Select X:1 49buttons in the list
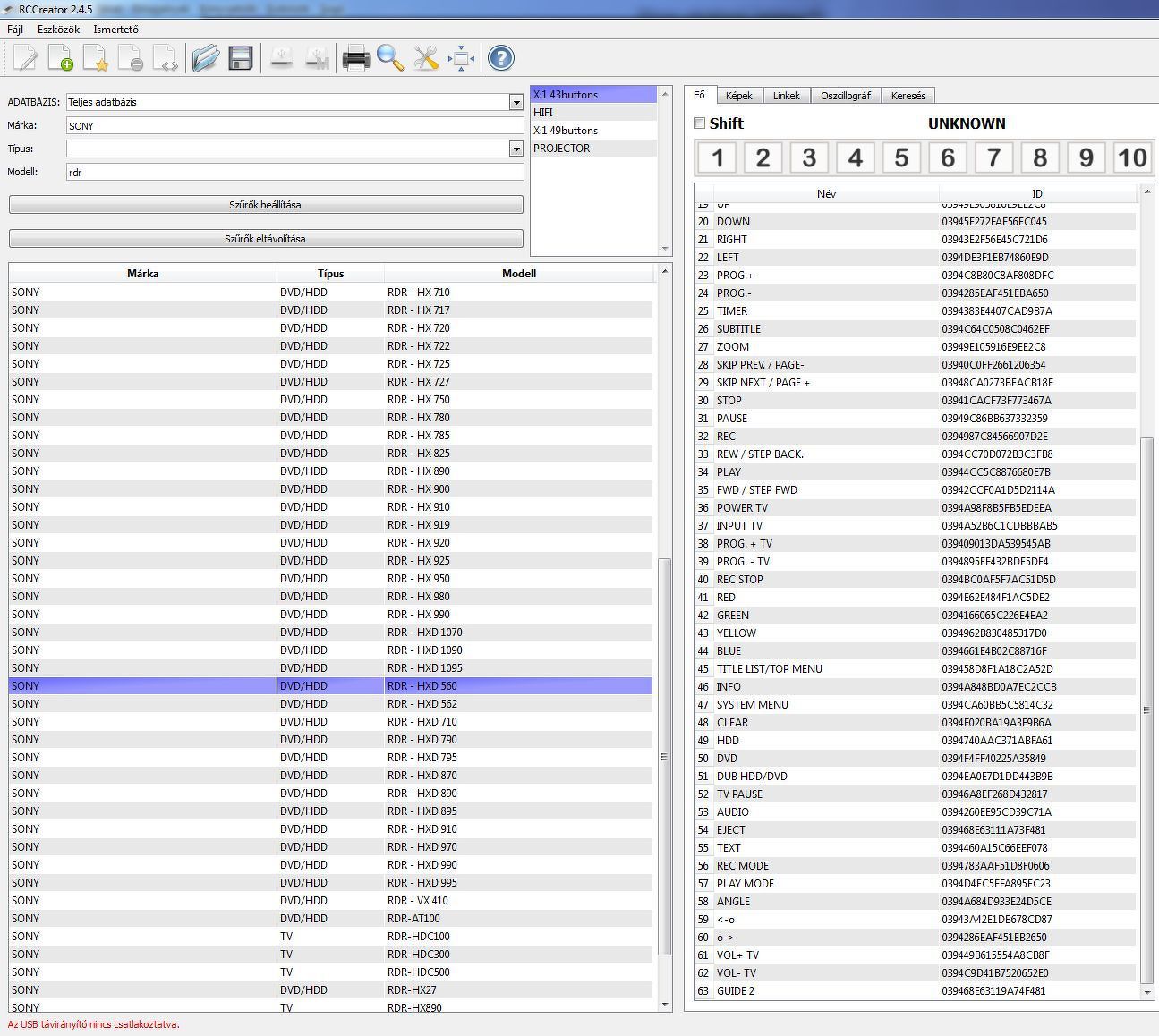Screen dimensions: 1159x1036 (x=594, y=131)
